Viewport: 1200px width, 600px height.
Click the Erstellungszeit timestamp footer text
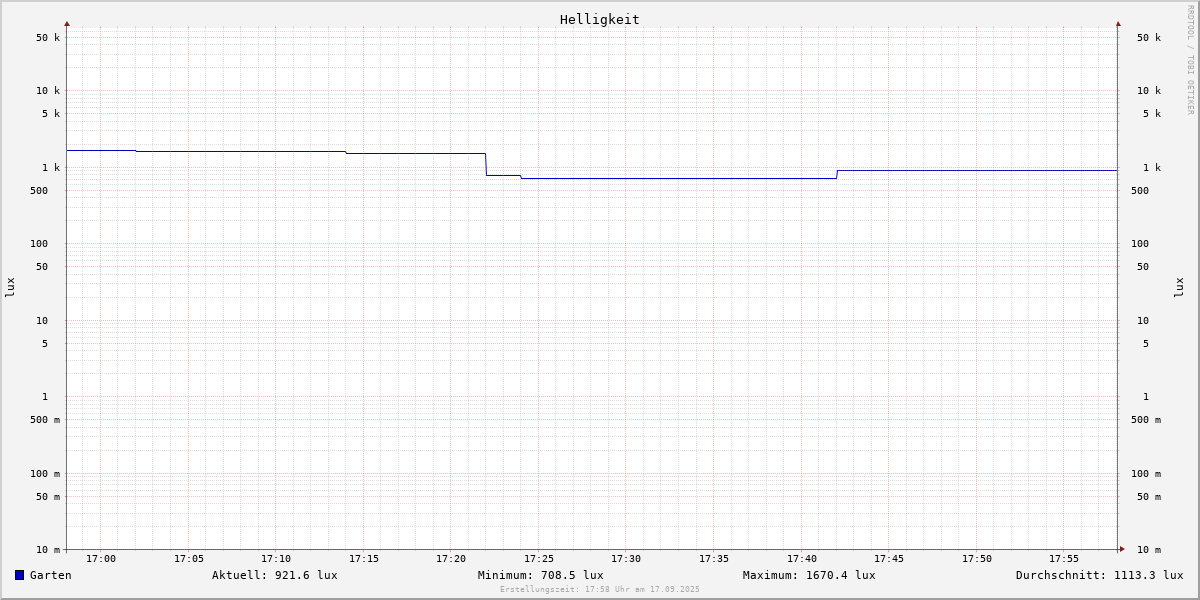tap(600, 590)
